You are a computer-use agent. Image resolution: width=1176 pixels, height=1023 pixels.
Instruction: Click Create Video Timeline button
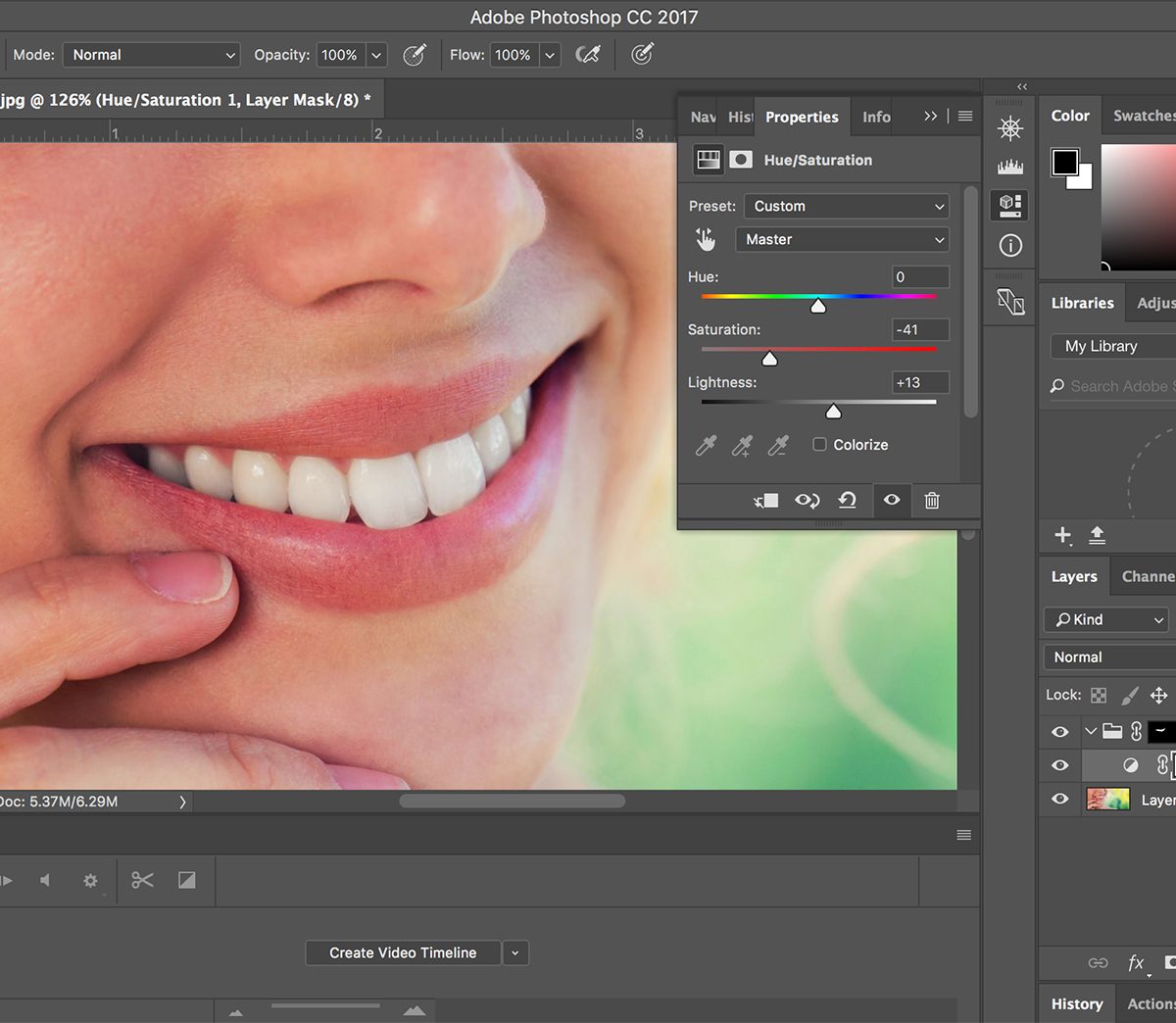(403, 952)
